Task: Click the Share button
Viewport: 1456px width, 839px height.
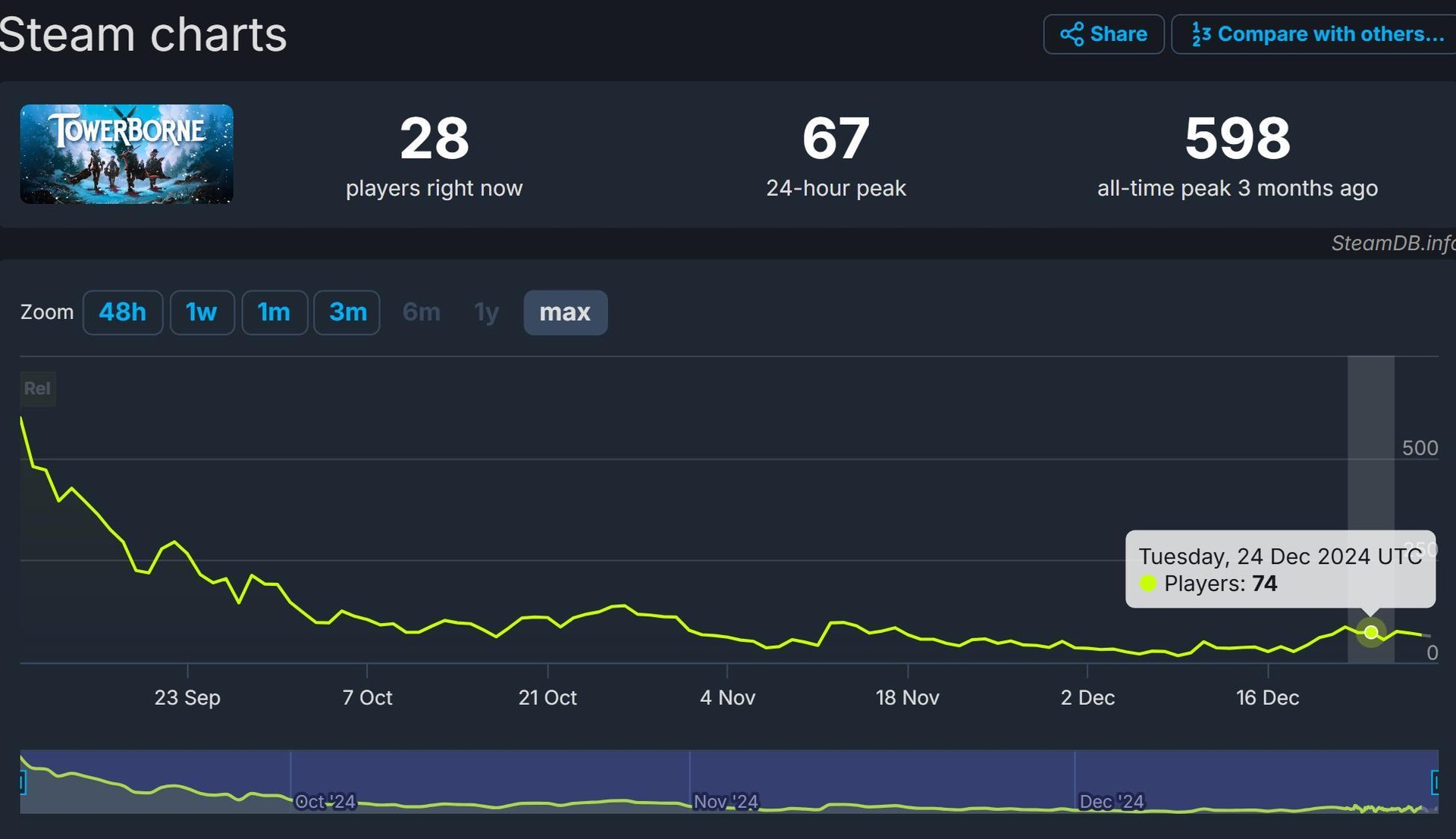Action: (1103, 34)
